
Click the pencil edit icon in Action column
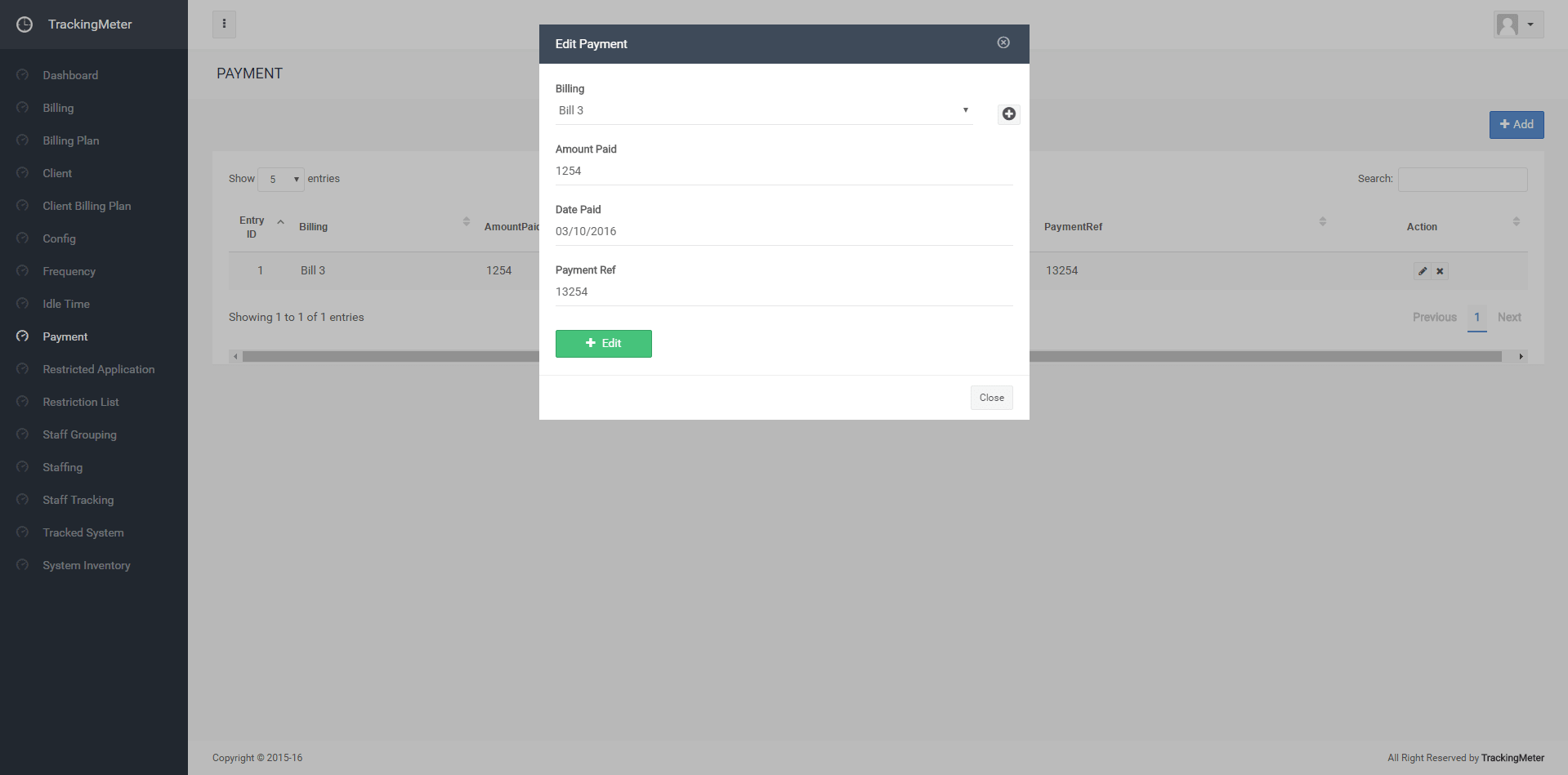point(1423,271)
